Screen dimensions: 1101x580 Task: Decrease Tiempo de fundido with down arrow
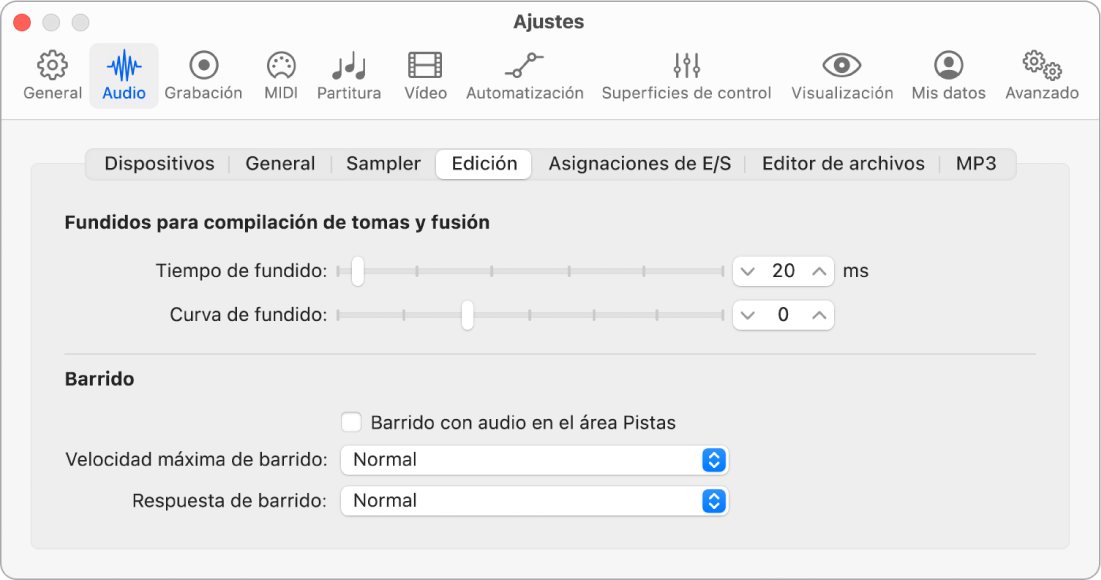pyautogui.click(x=748, y=272)
